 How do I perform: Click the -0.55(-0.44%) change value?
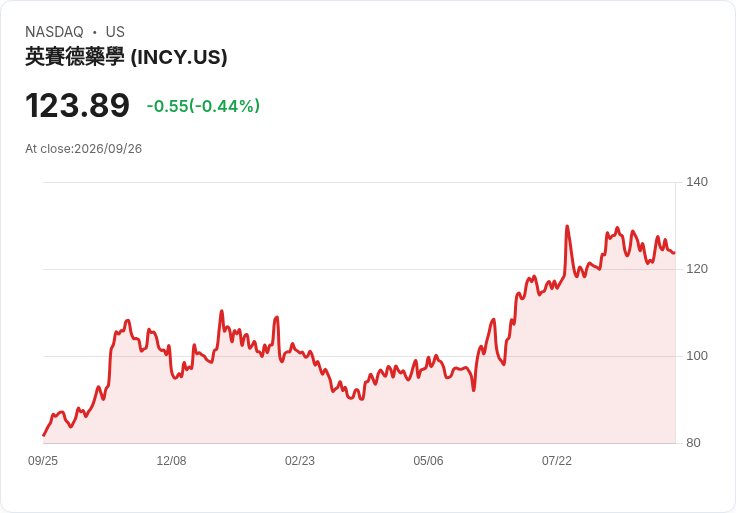(203, 106)
